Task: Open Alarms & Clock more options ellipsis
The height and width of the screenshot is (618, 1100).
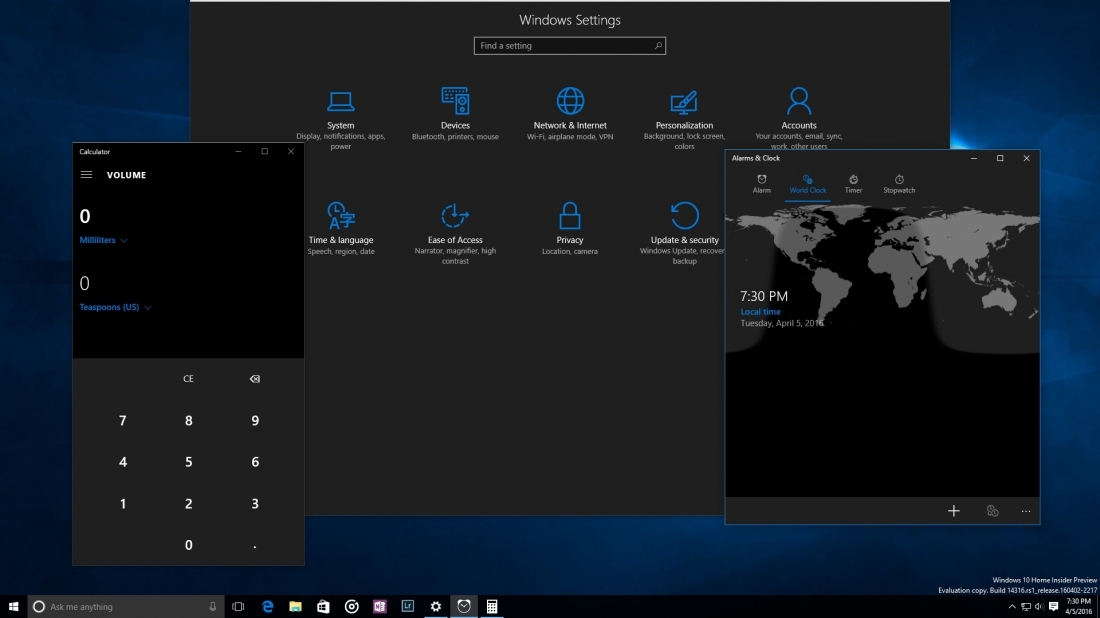Action: click(x=1026, y=511)
